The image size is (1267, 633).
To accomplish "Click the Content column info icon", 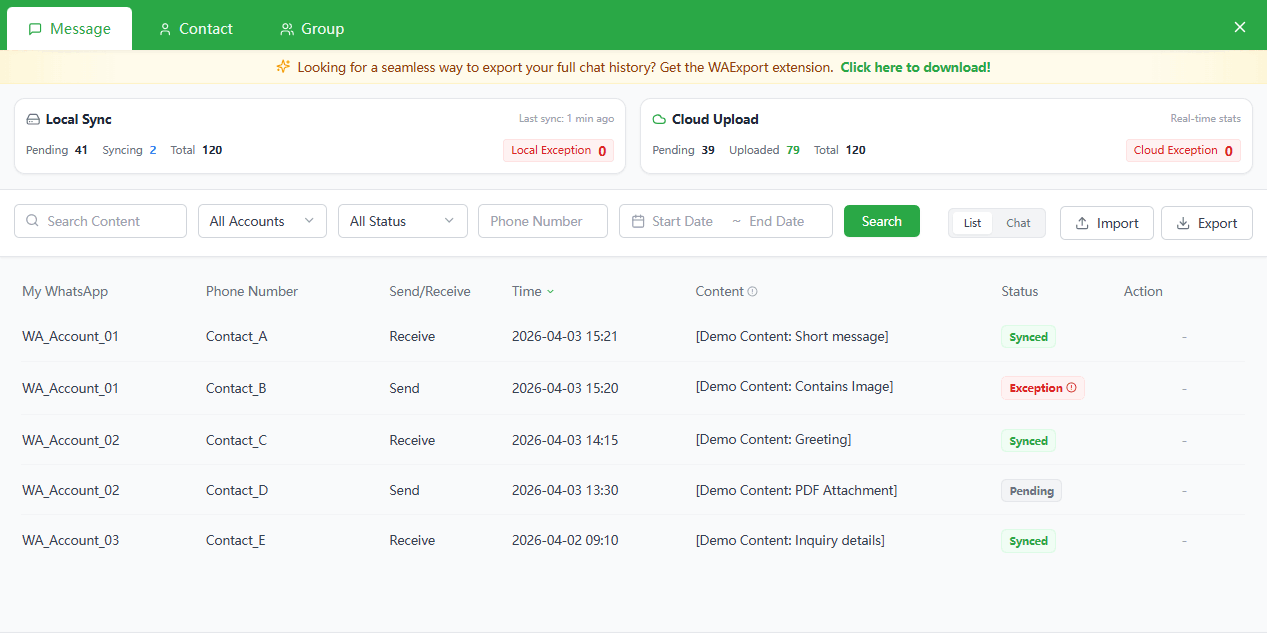I will (x=752, y=292).
